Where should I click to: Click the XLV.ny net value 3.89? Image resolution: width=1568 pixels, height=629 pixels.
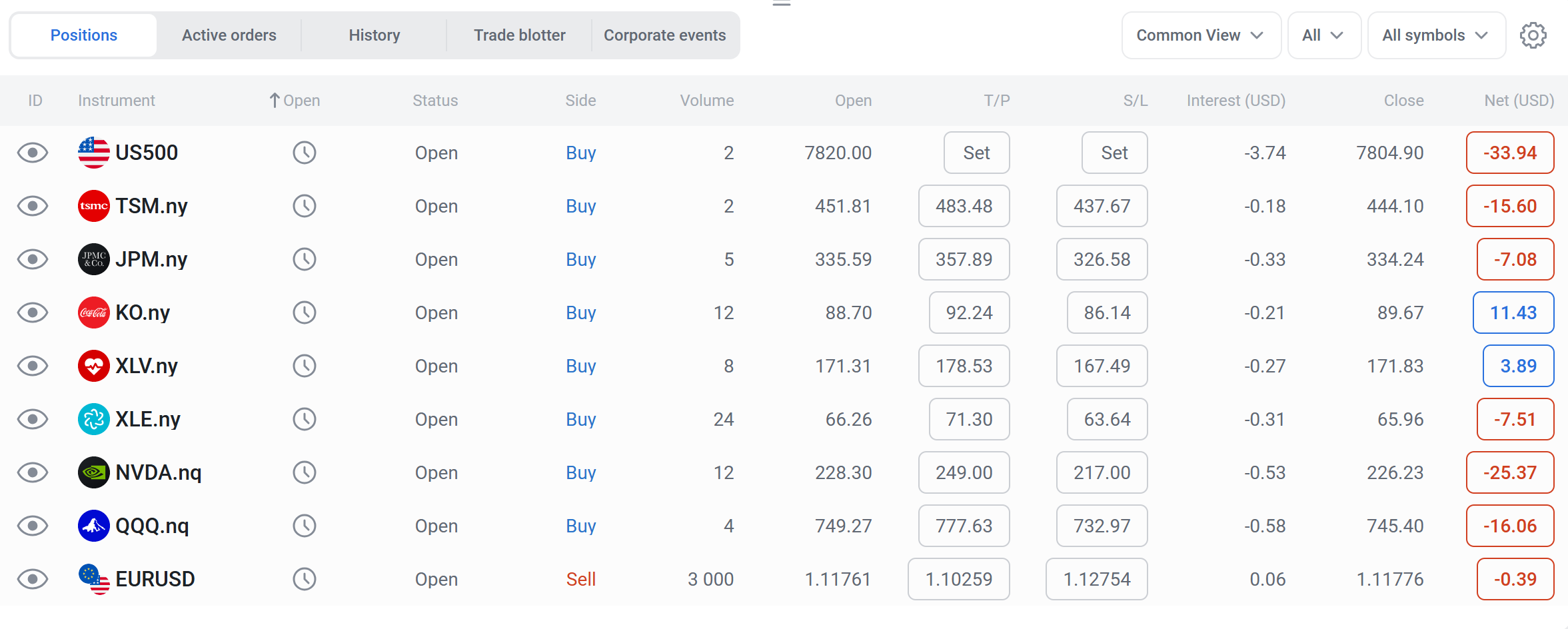tap(1519, 366)
